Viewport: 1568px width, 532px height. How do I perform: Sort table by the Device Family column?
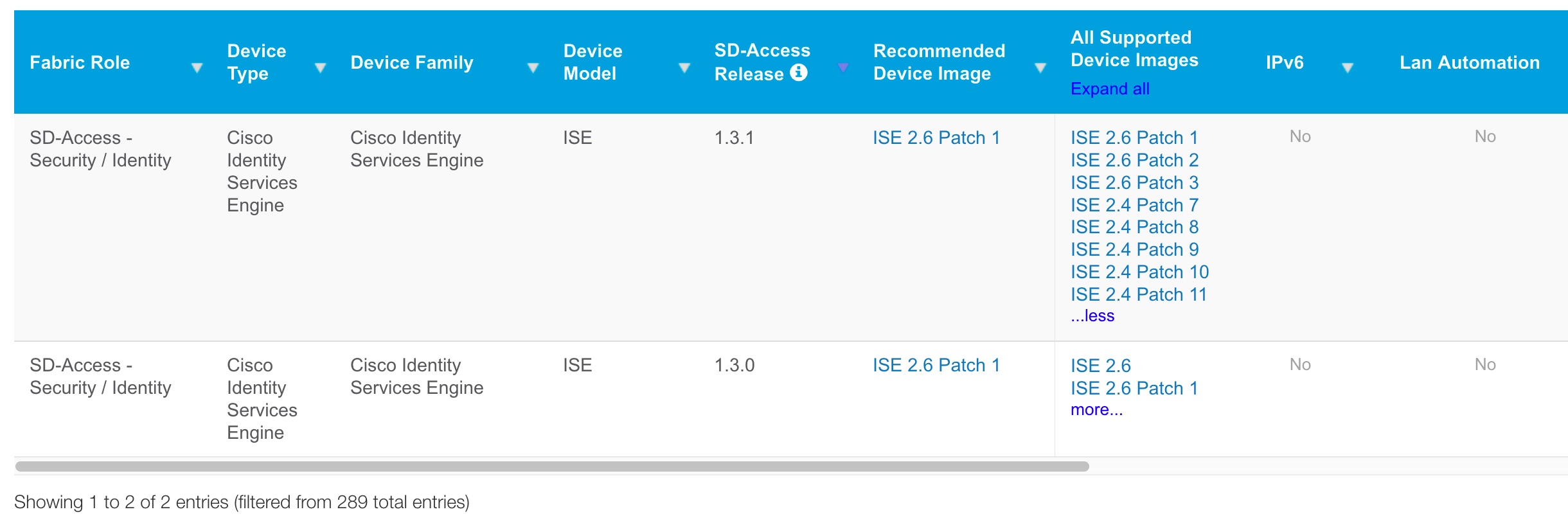pos(532,67)
